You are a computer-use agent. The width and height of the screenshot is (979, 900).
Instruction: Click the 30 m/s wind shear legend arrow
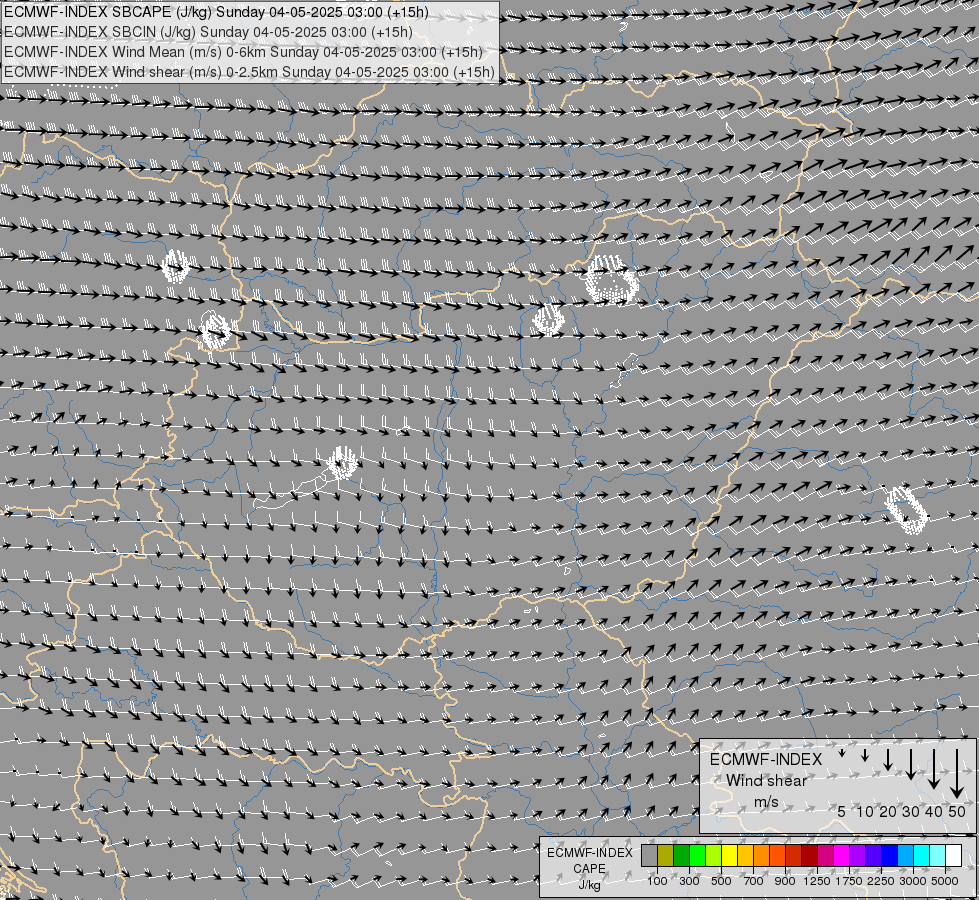click(x=911, y=764)
